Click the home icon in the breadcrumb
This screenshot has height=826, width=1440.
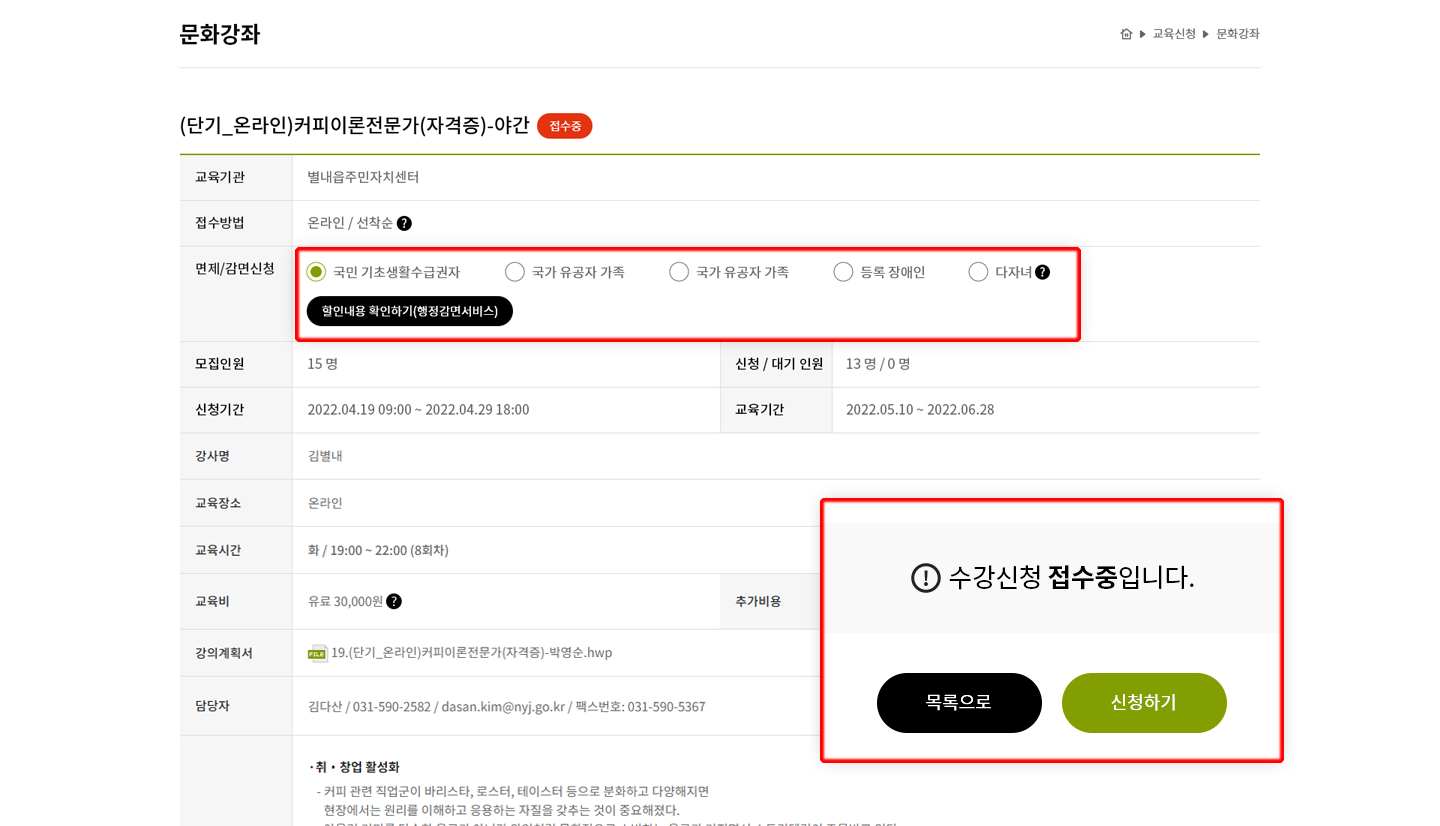click(x=1126, y=34)
